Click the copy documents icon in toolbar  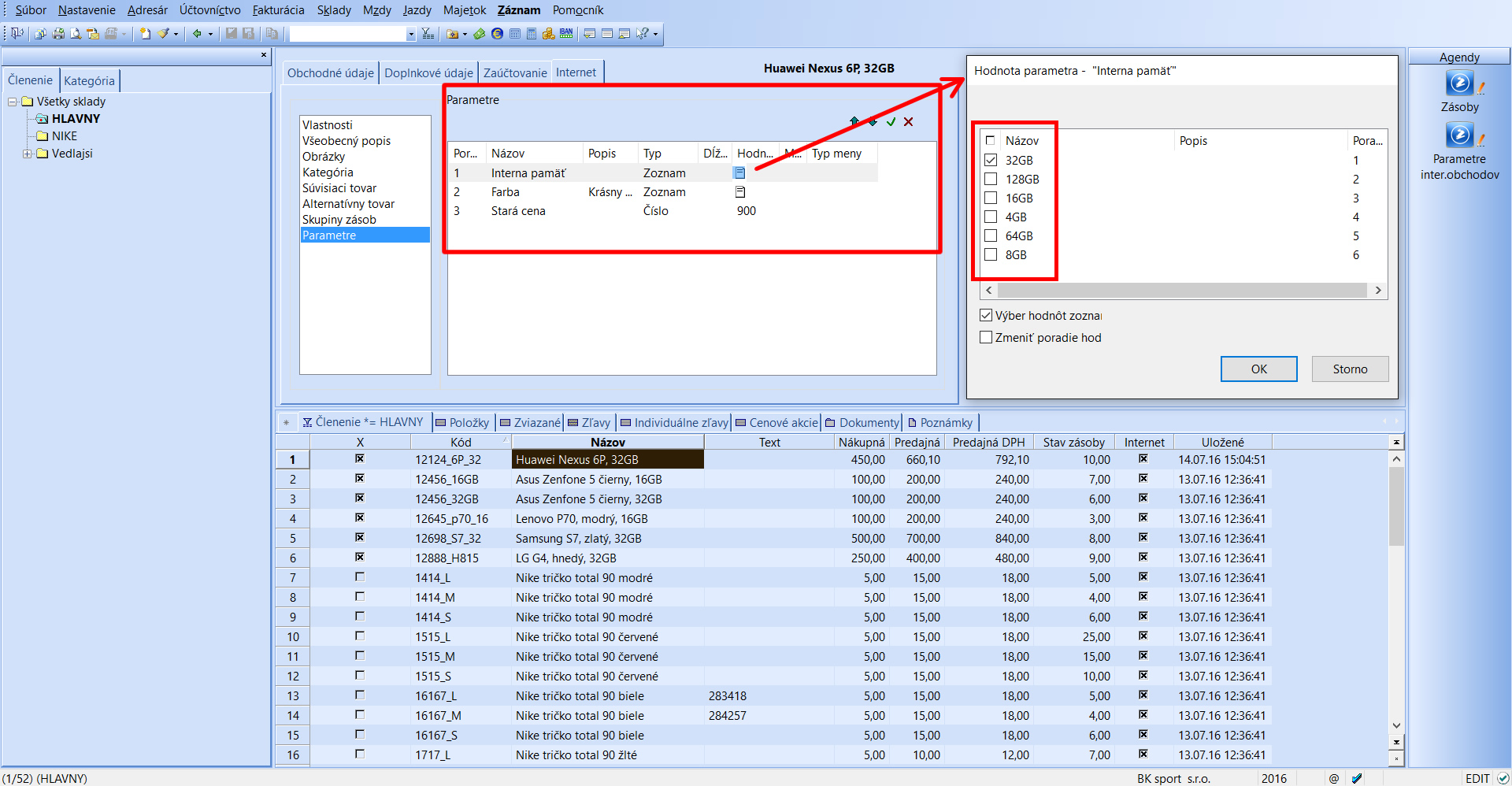click(x=272, y=34)
